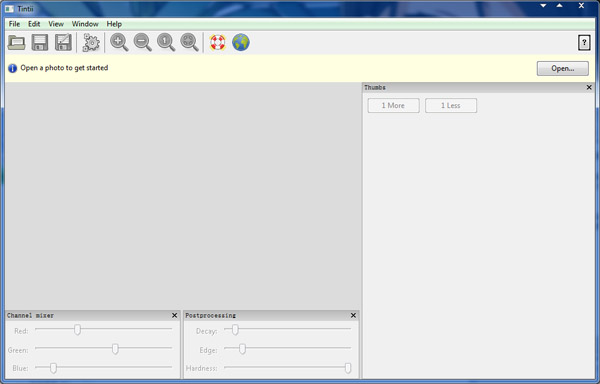Click the Hardness slider handle

point(348,368)
